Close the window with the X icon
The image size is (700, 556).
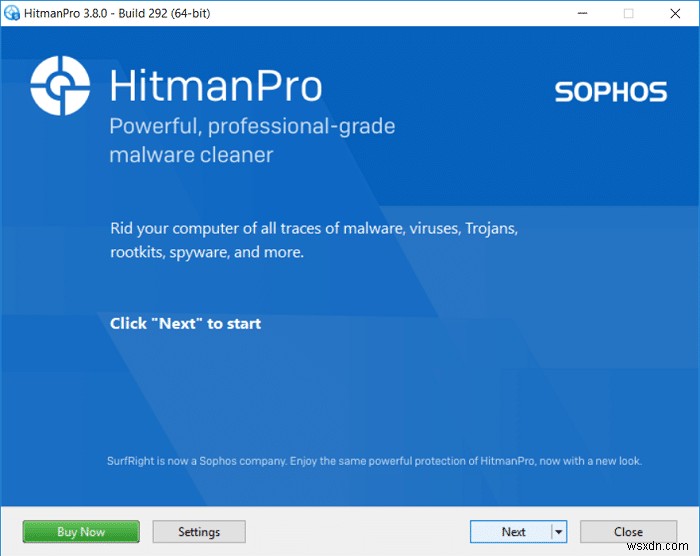pos(675,13)
